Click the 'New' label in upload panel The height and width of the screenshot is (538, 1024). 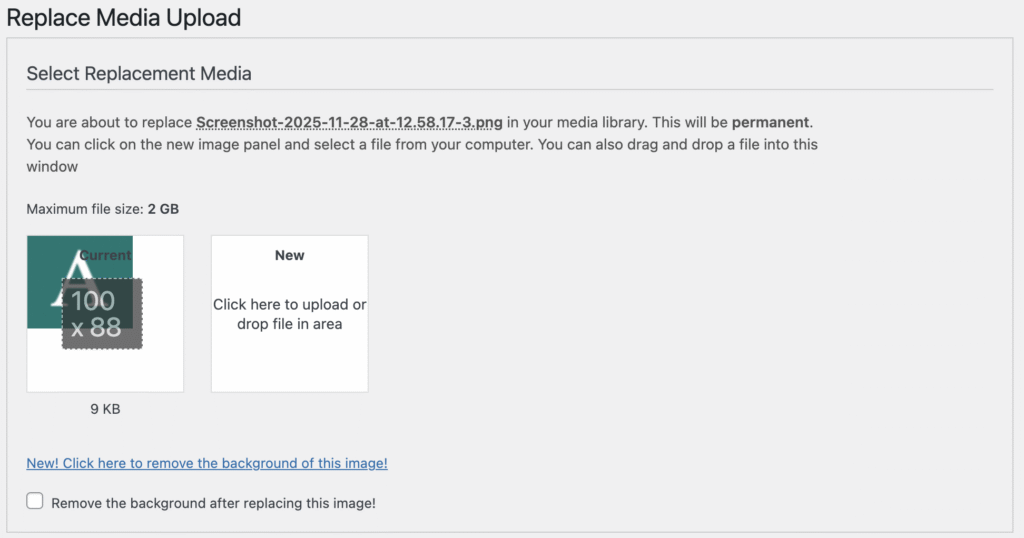click(289, 255)
